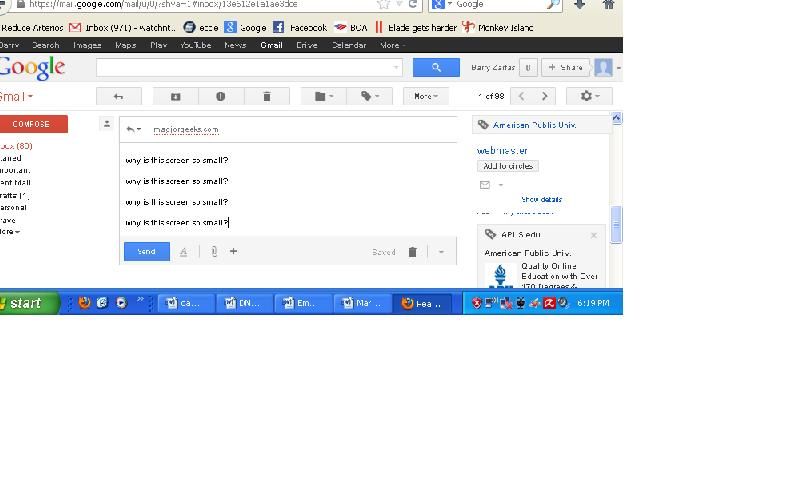Viewport: 800px width, 480px height.
Task: Click the Add to circles button
Action: (x=507, y=166)
